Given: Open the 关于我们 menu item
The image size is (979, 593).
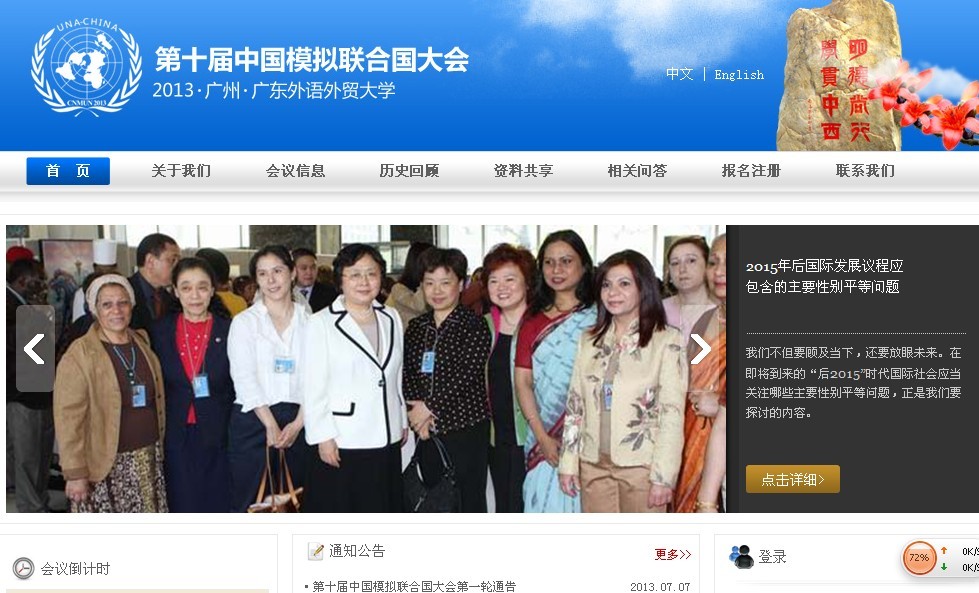Looking at the screenshot, I should [x=181, y=171].
